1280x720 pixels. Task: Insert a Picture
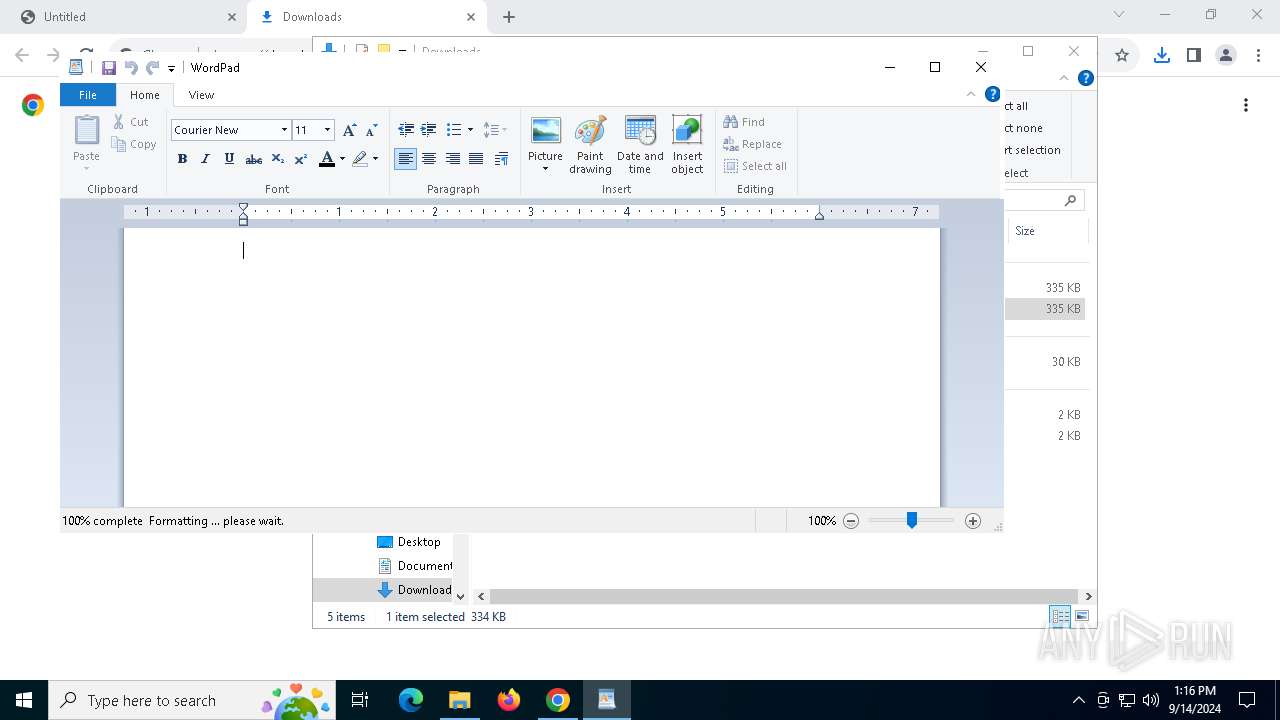click(545, 137)
